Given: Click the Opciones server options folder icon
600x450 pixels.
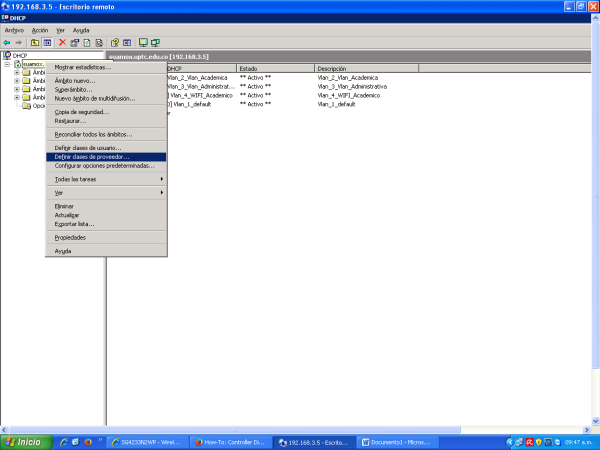Looking at the screenshot, I should click(x=26, y=106).
